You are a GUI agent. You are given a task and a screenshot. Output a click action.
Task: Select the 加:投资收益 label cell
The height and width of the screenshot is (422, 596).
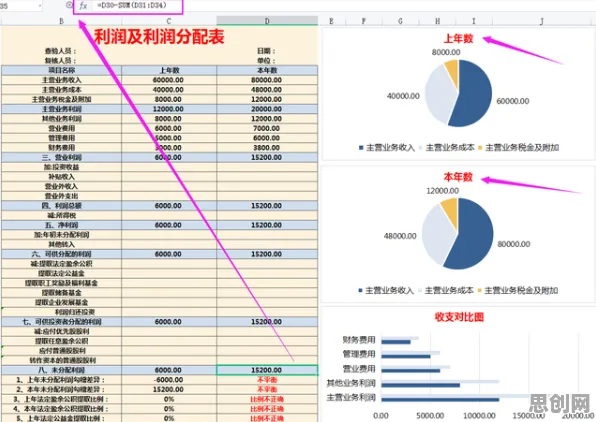coord(62,167)
